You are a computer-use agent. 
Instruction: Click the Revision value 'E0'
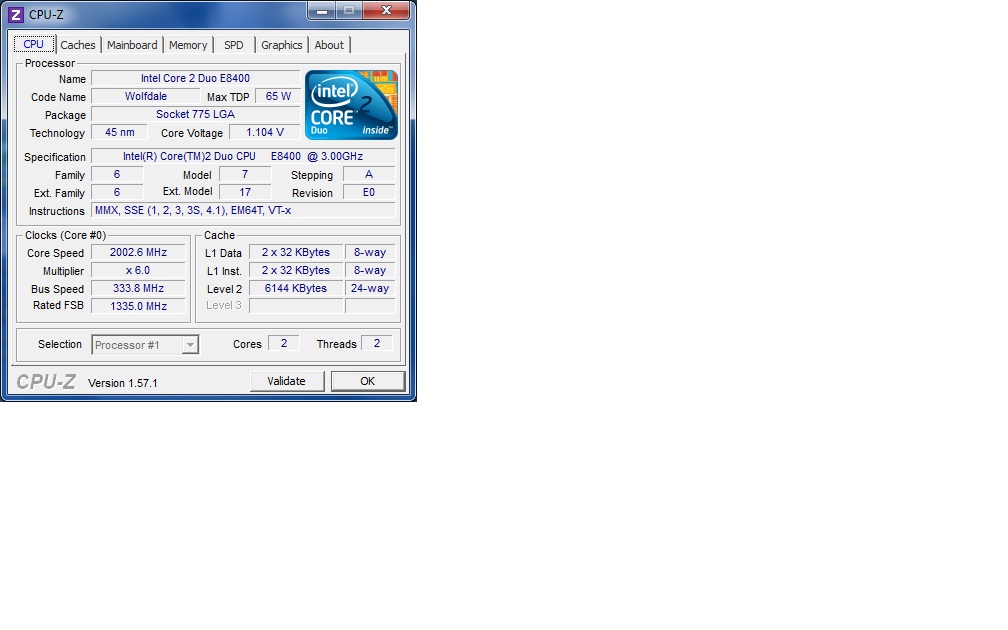[x=369, y=192]
